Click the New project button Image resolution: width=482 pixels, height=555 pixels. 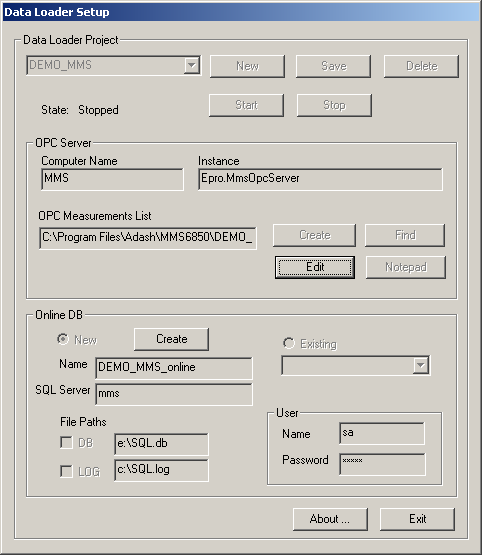click(247, 66)
